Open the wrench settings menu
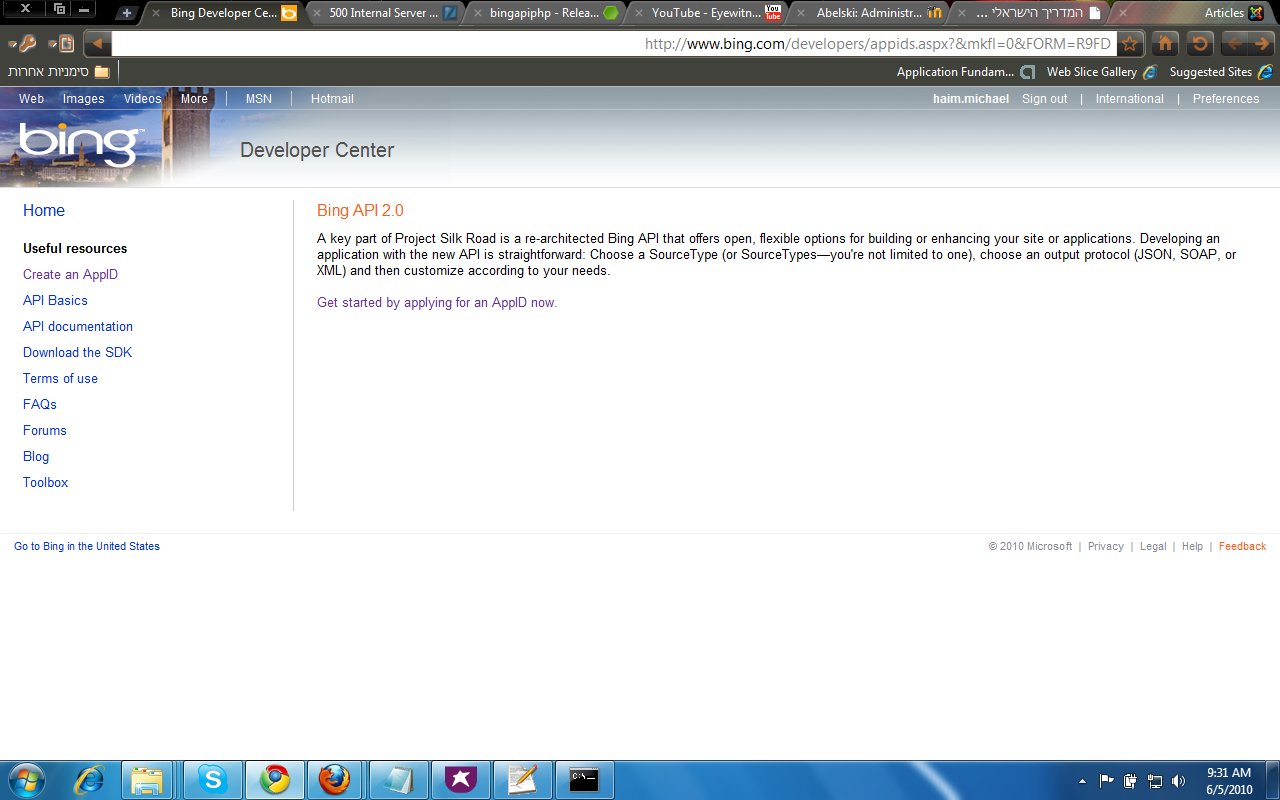This screenshot has height=800, width=1280. [x=22, y=44]
